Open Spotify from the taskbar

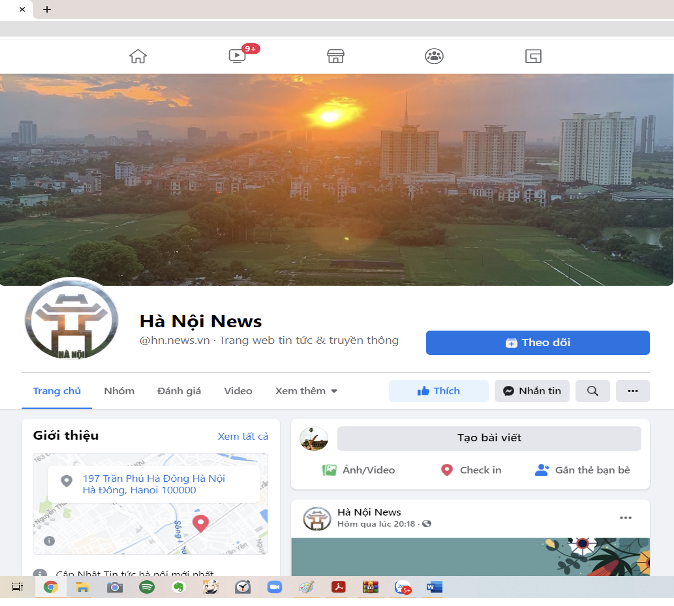point(146,587)
